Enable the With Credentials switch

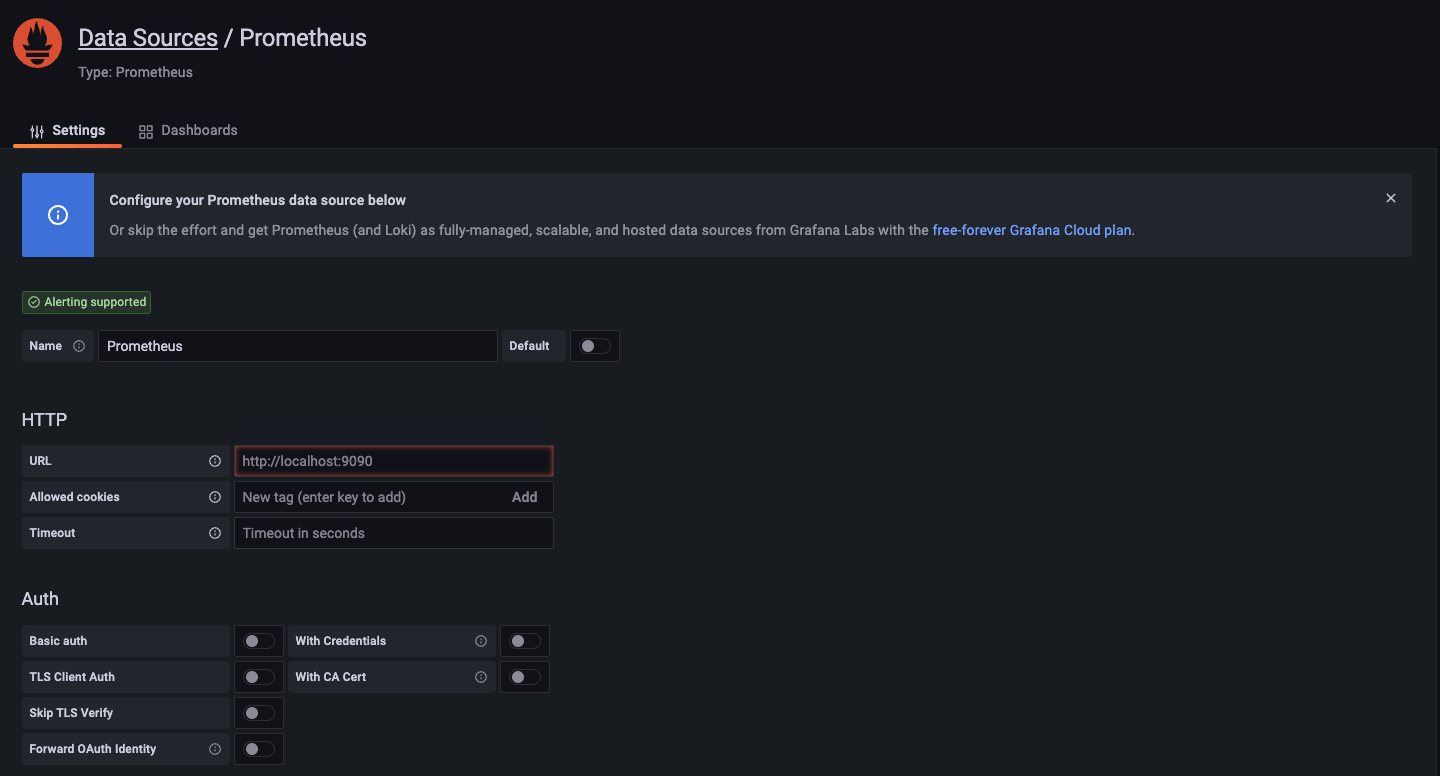click(x=525, y=641)
